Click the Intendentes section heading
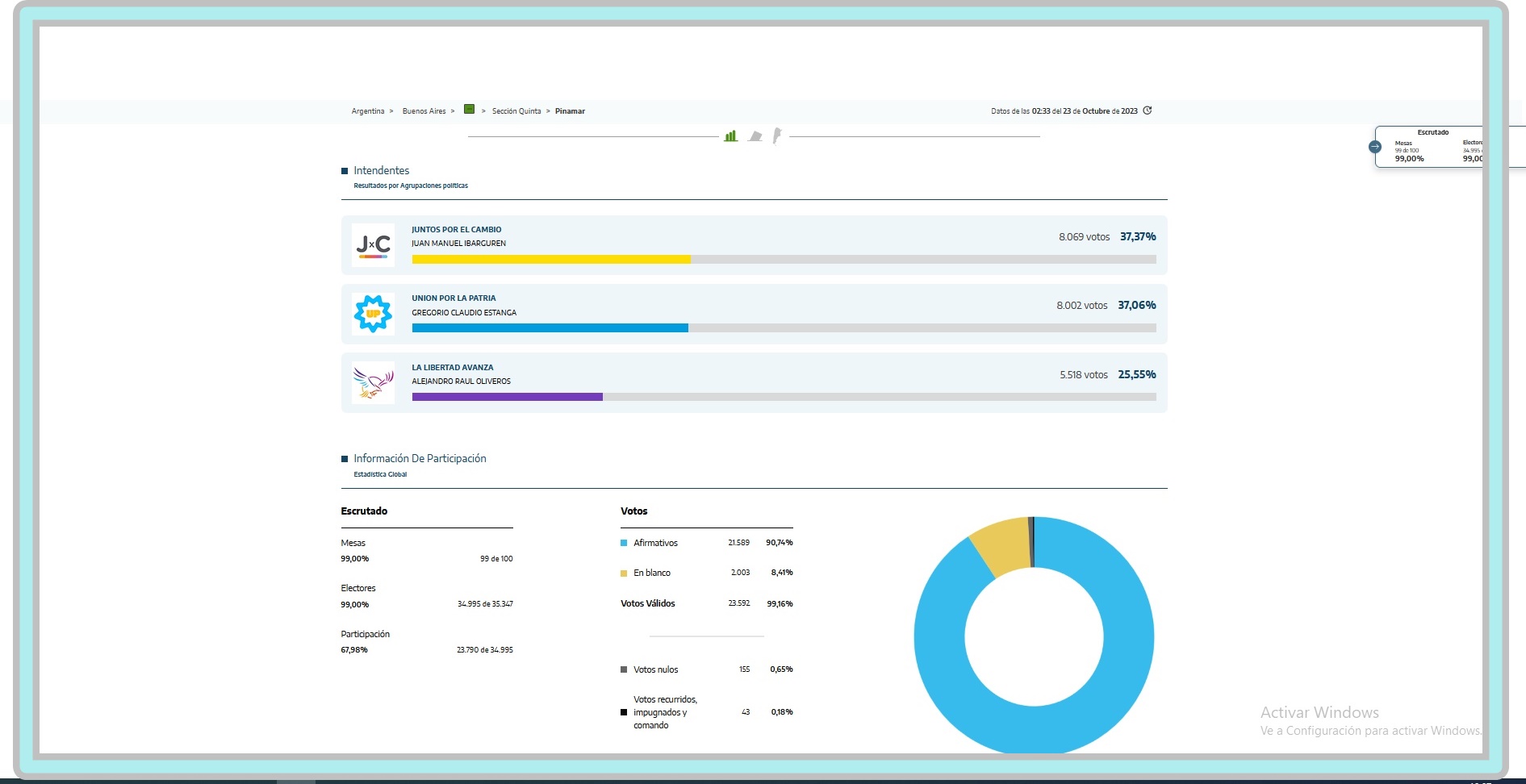Viewport: 1526px width, 784px height. 381,170
